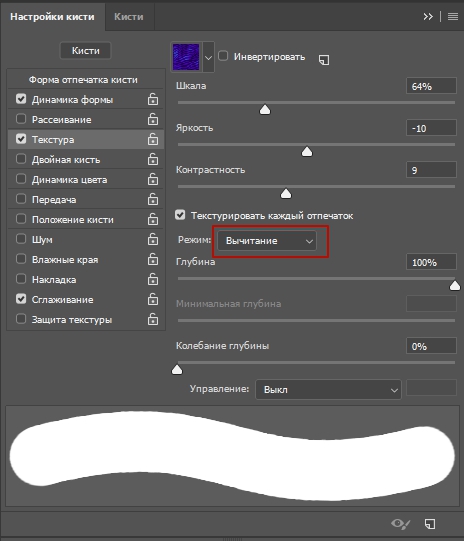
Task: Open Режим dropdown showing Вычитание
Action: pyautogui.click(x=267, y=241)
